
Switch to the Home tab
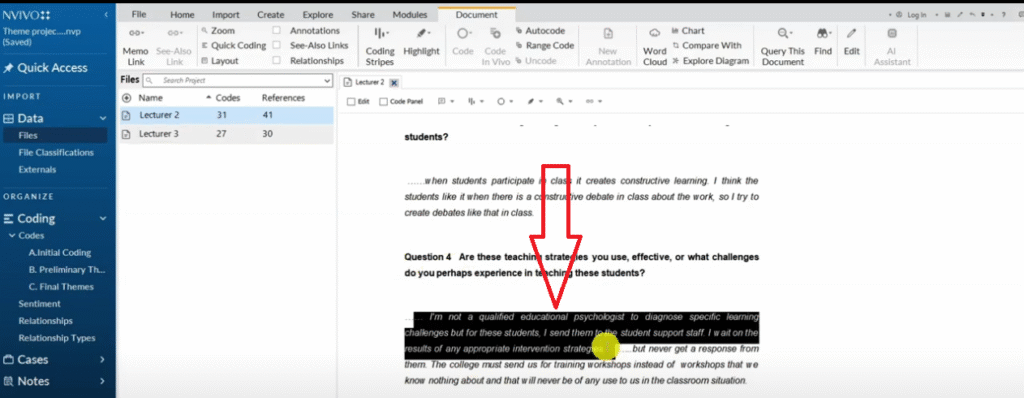182,14
